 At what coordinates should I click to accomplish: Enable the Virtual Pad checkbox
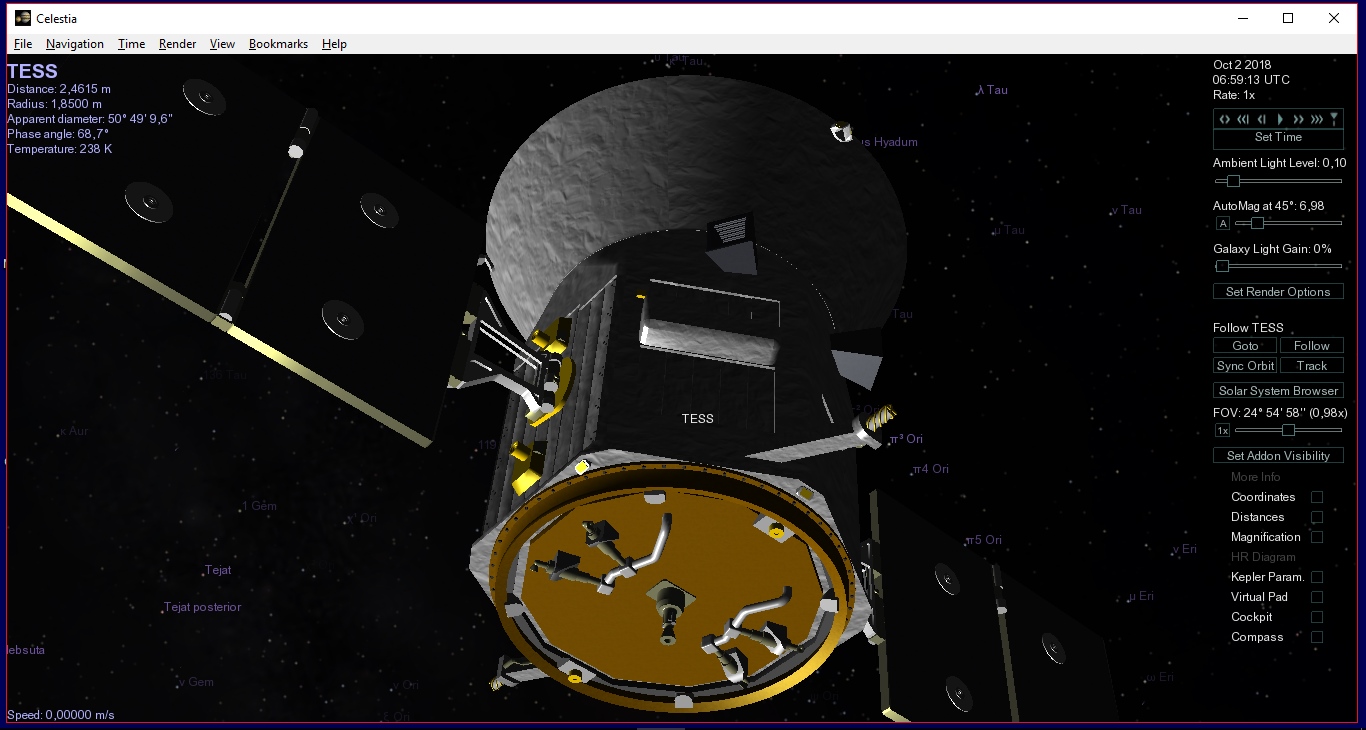(1317, 597)
